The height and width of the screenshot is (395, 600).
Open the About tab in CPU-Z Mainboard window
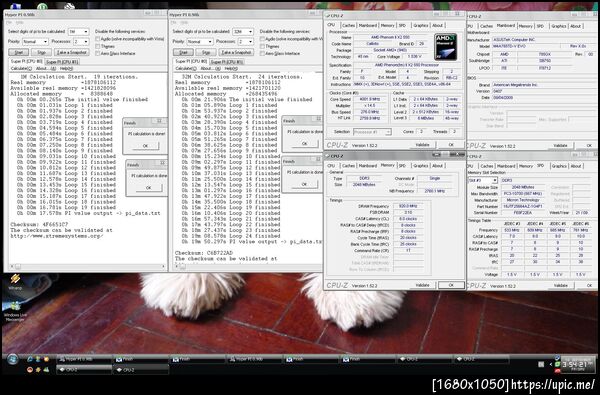576,26
